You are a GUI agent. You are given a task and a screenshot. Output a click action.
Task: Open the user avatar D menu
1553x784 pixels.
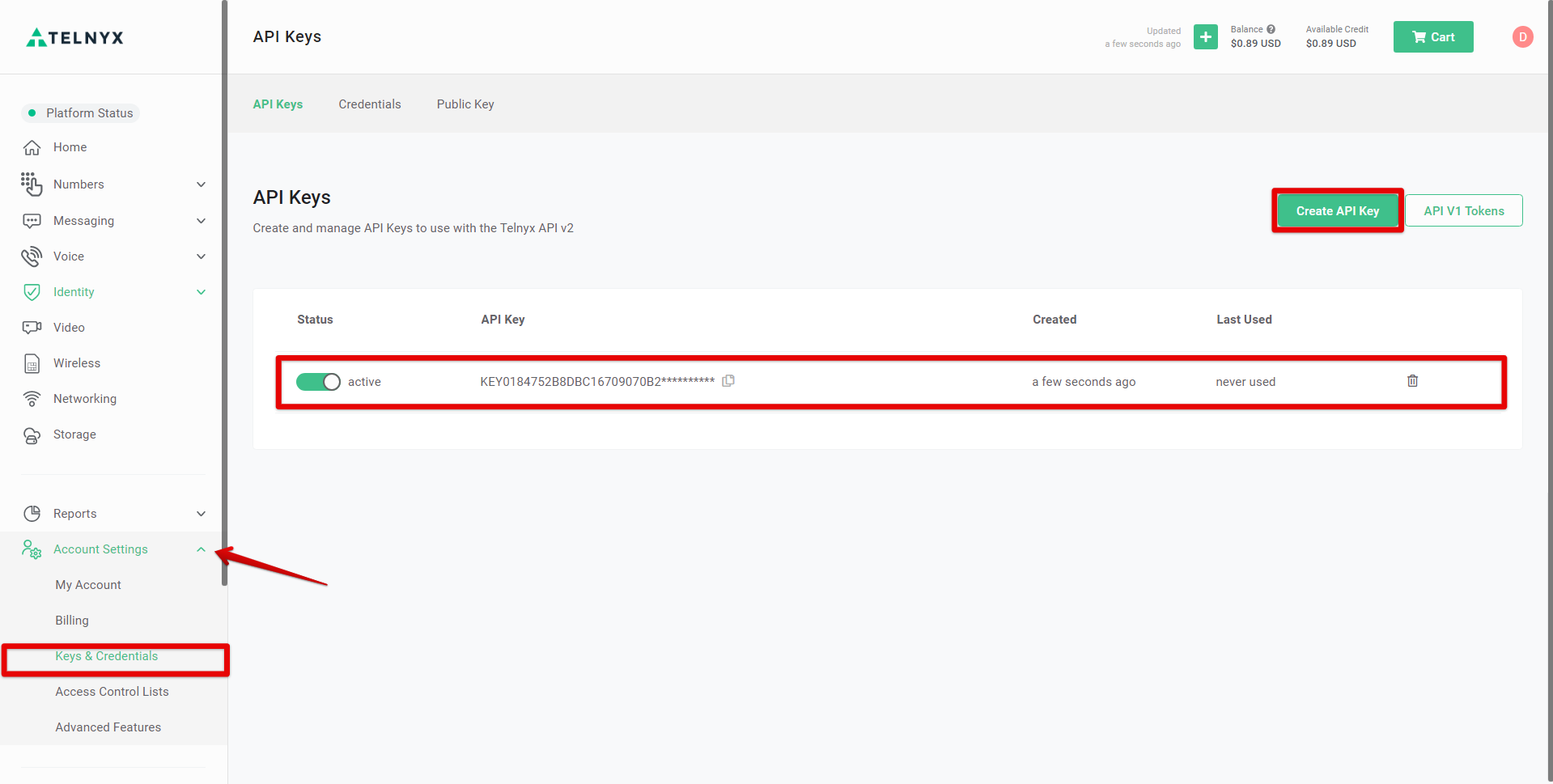click(x=1522, y=37)
